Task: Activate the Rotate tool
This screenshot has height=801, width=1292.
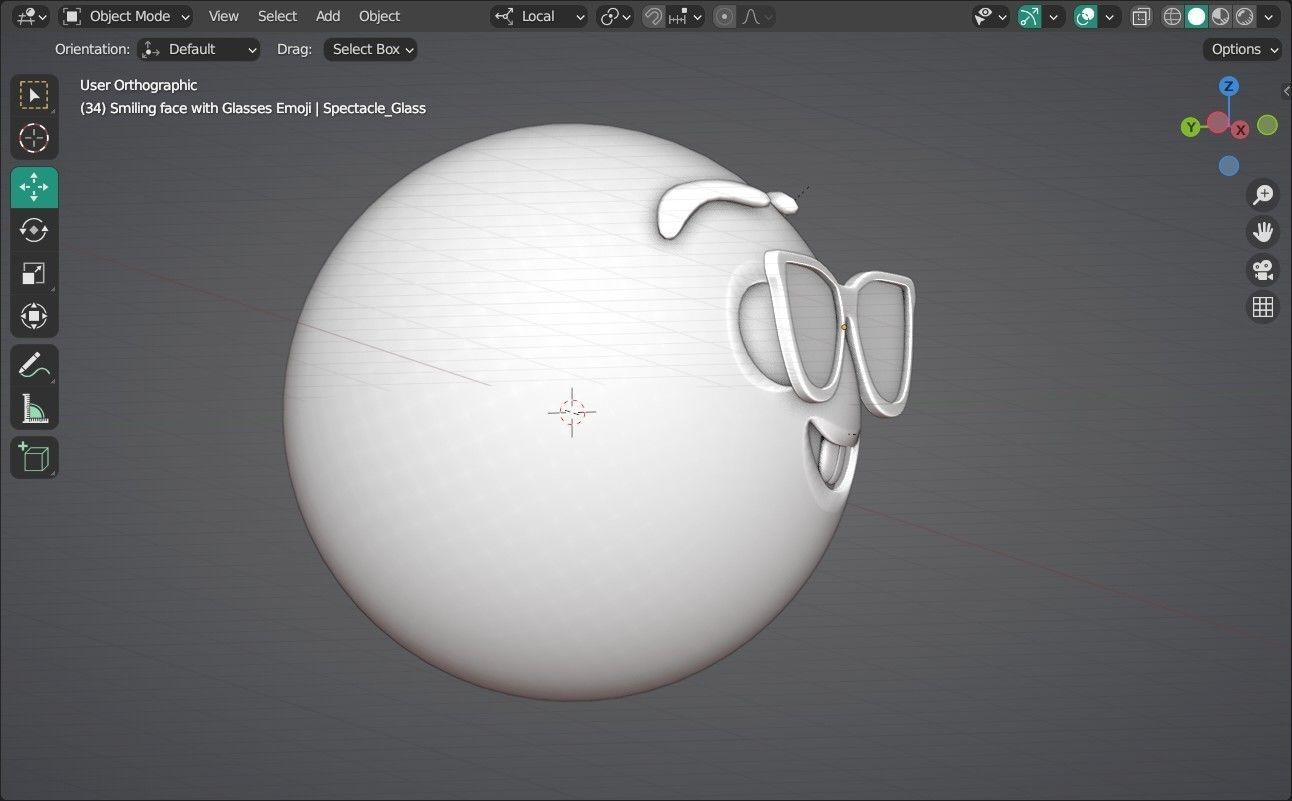Action: (34, 230)
